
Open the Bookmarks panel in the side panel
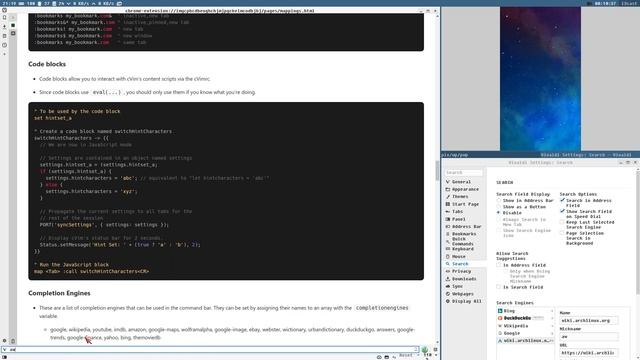pyautogui.click(x=4, y=18)
